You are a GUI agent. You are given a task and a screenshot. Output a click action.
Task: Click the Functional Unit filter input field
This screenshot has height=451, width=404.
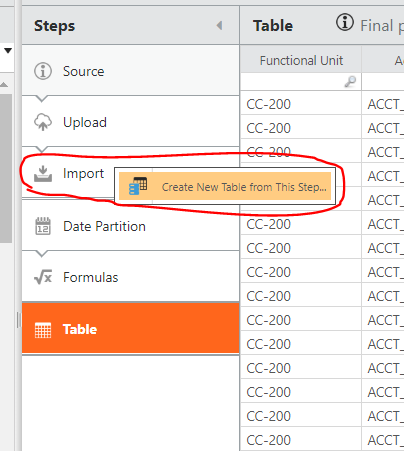point(301,81)
